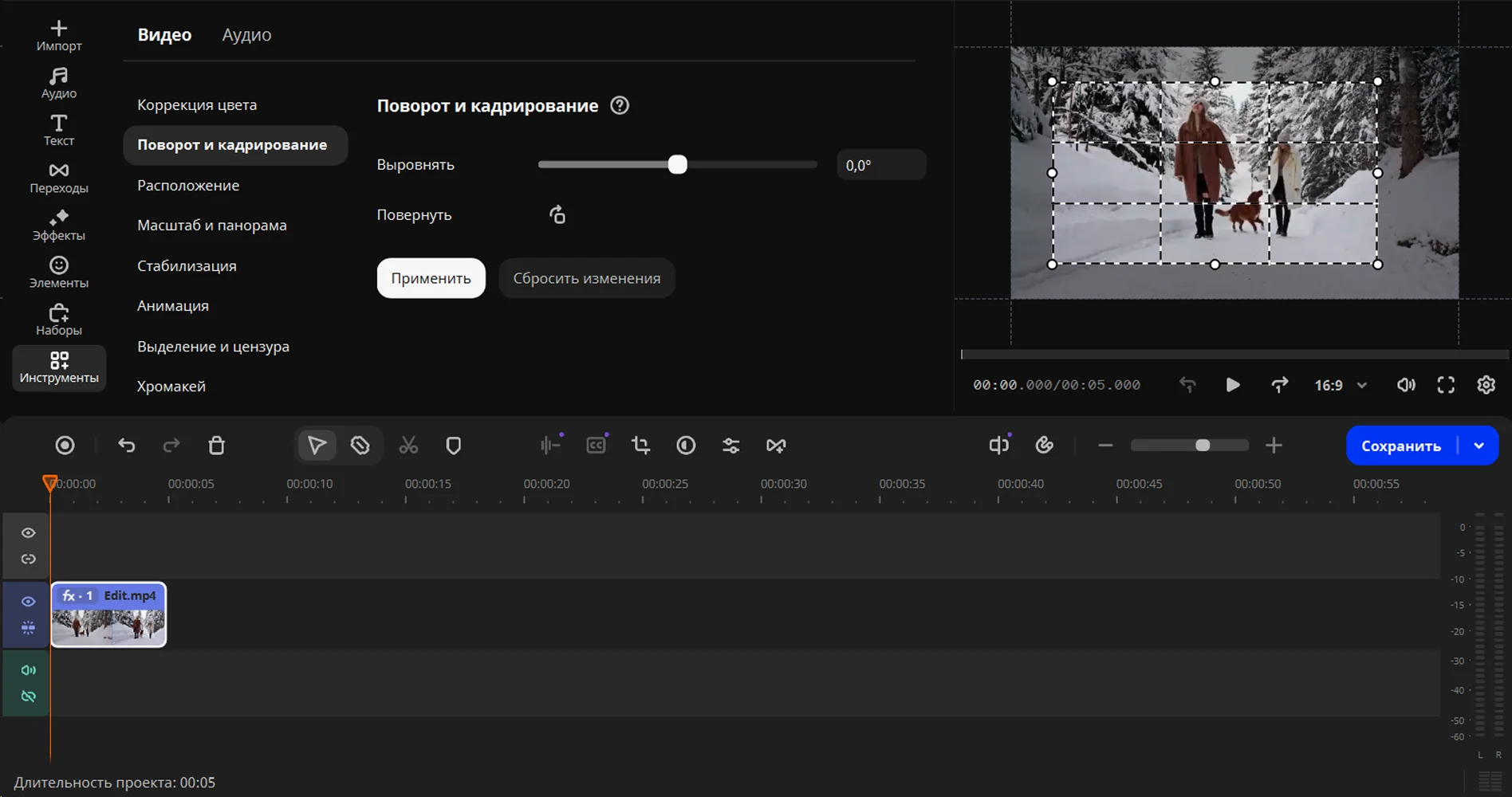1512x797 pixels.
Task: Open the Effects (Эффекты) sidebar panel
Action: click(x=58, y=225)
